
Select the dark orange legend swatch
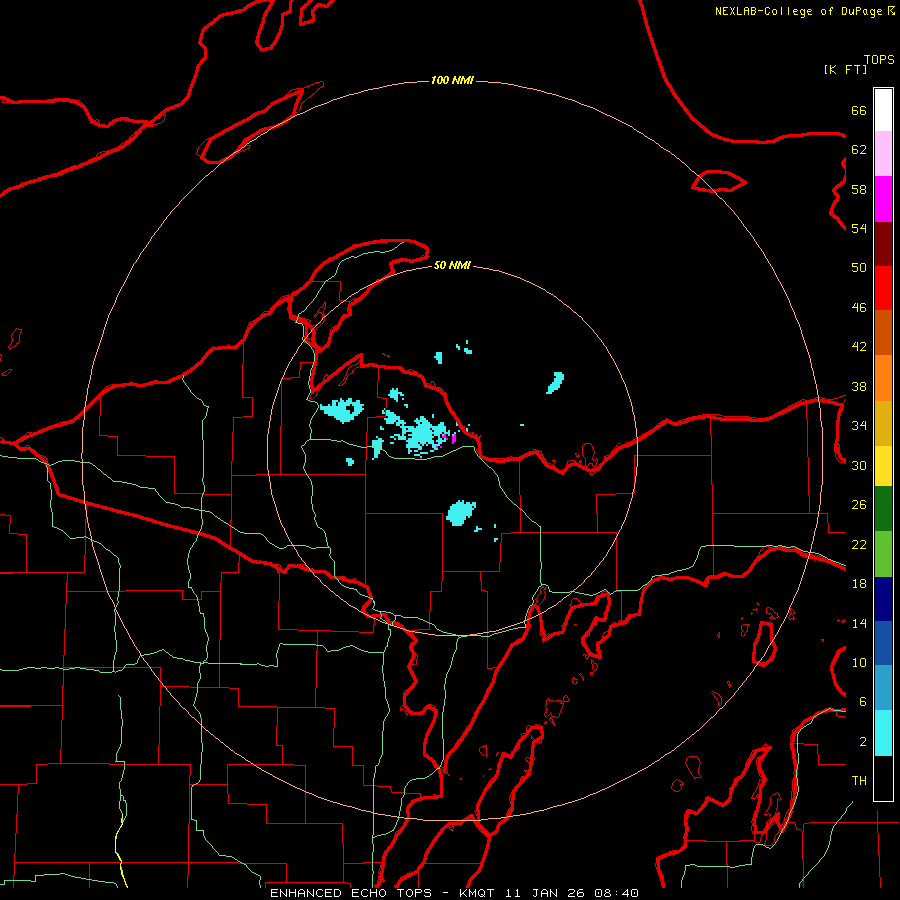click(x=883, y=332)
